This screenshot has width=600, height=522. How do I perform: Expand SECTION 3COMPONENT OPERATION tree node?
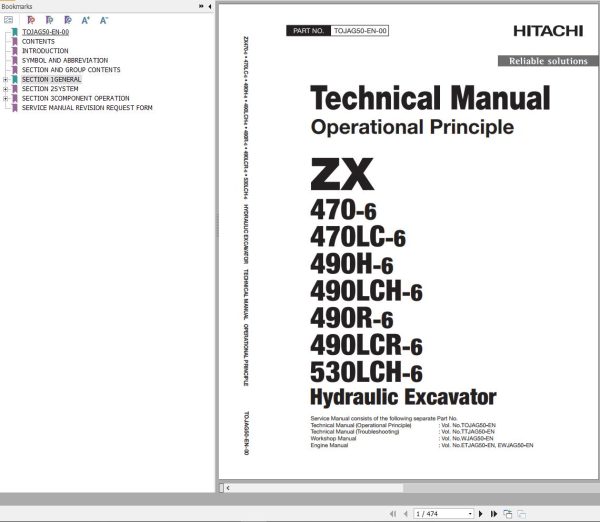tap(5, 99)
